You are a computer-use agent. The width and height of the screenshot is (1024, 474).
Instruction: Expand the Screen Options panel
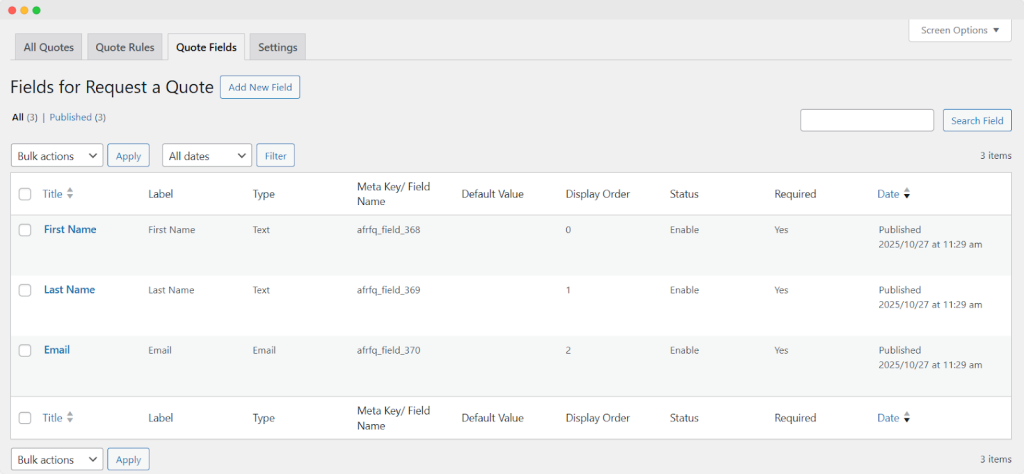[959, 31]
